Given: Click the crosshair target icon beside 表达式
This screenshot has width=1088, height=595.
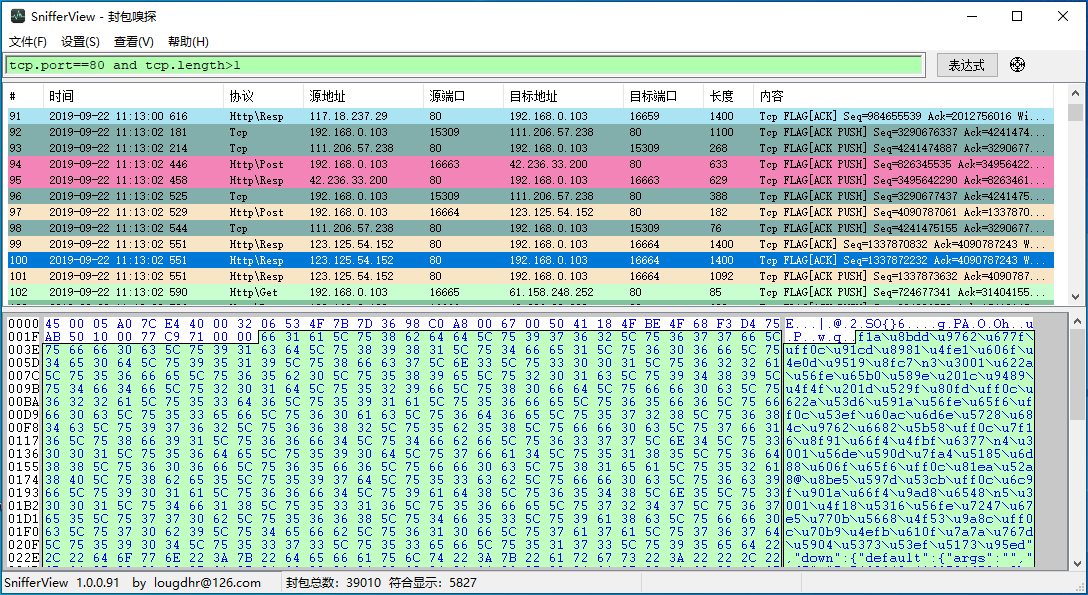Looking at the screenshot, I should 1017,64.
